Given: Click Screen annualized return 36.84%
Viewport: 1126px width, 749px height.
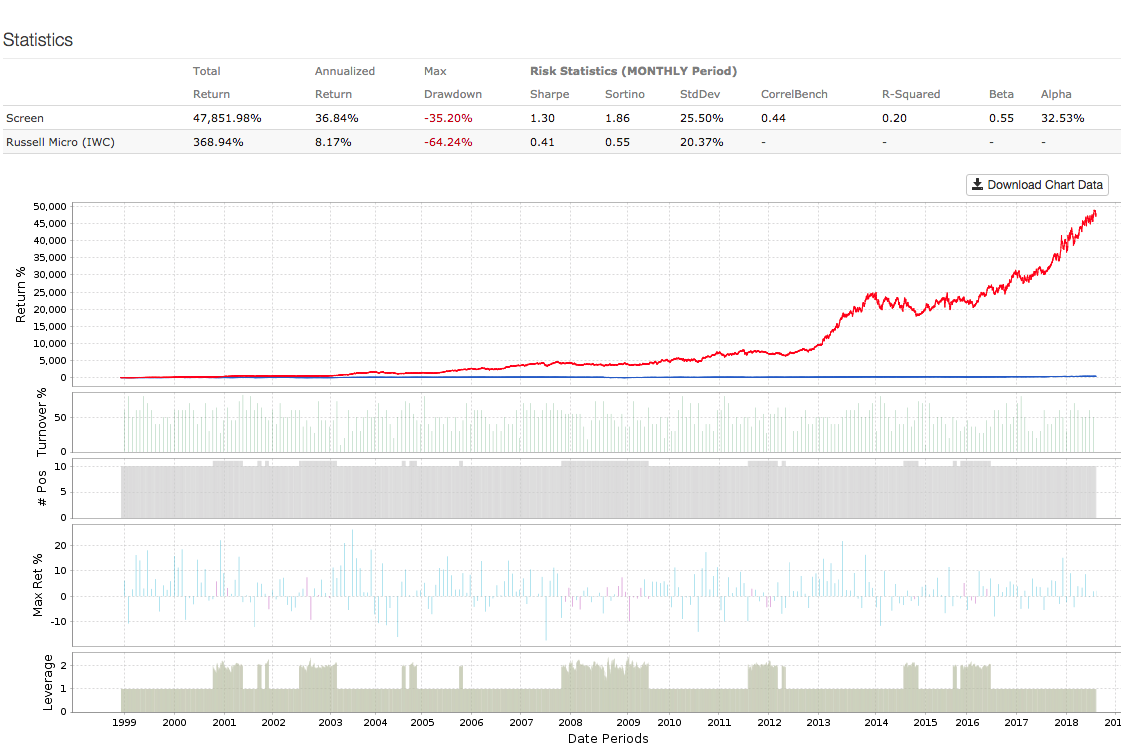Looking at the screenshot, I should 336,118.
